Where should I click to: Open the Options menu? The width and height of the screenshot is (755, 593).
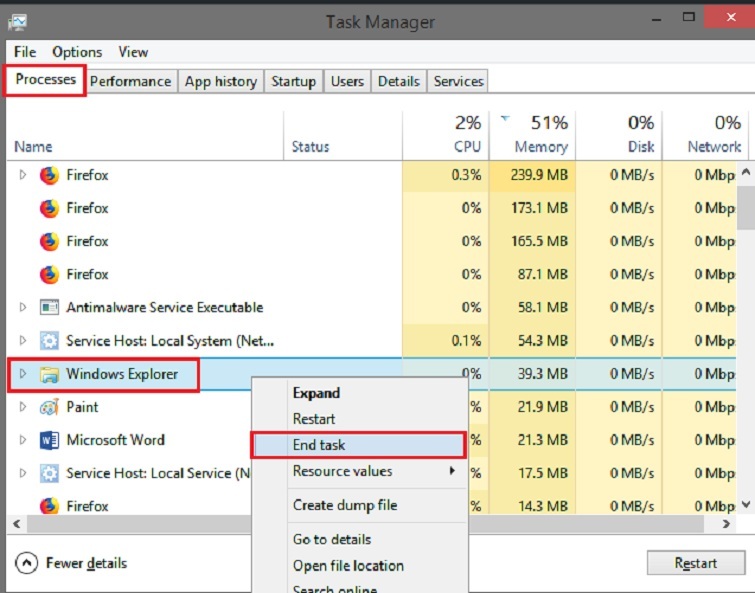(77, 52)
